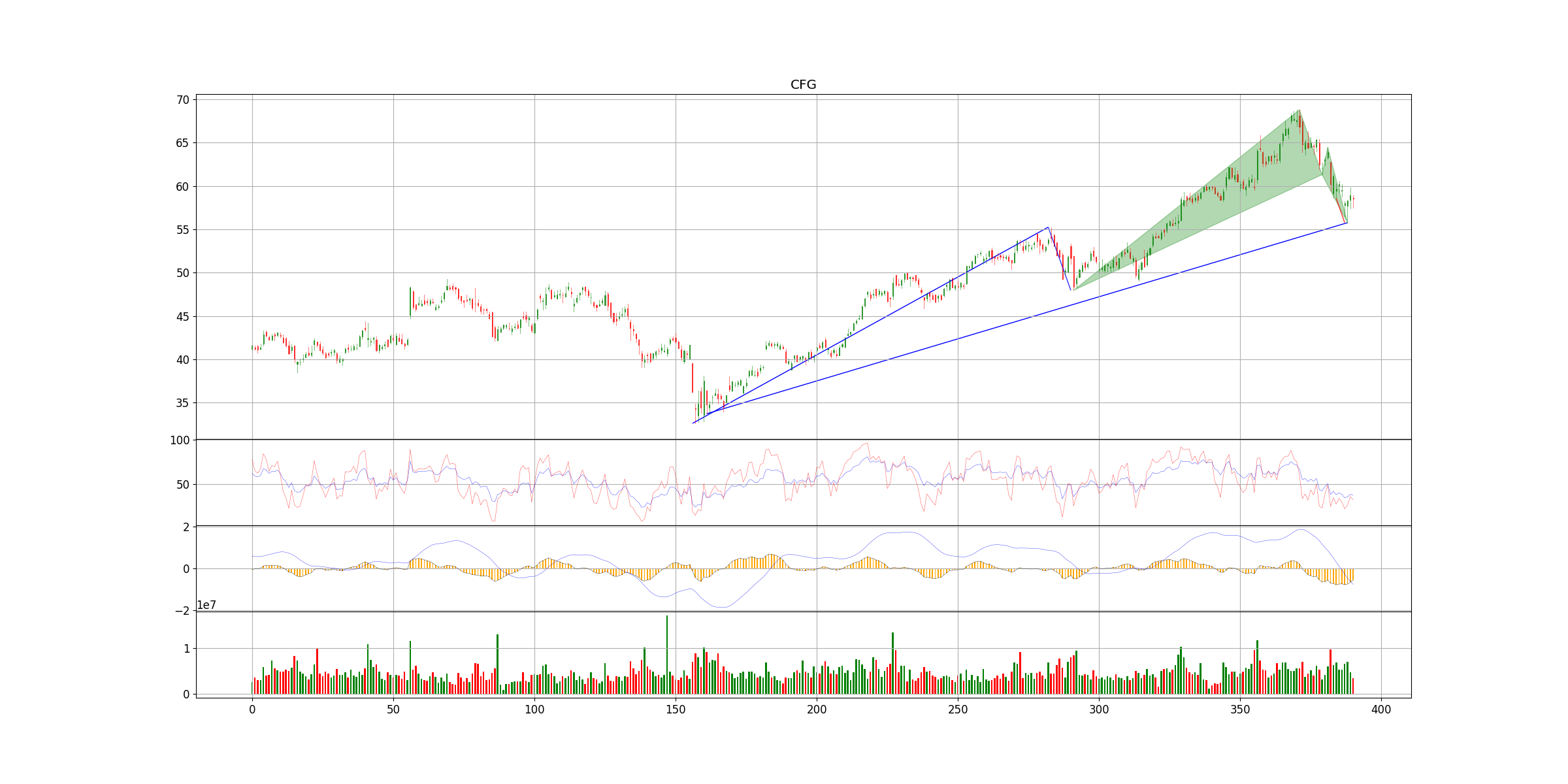Click the y-axis label 50 on price chart
This screenshot has width=1568, height=784.
pos(182,273)
